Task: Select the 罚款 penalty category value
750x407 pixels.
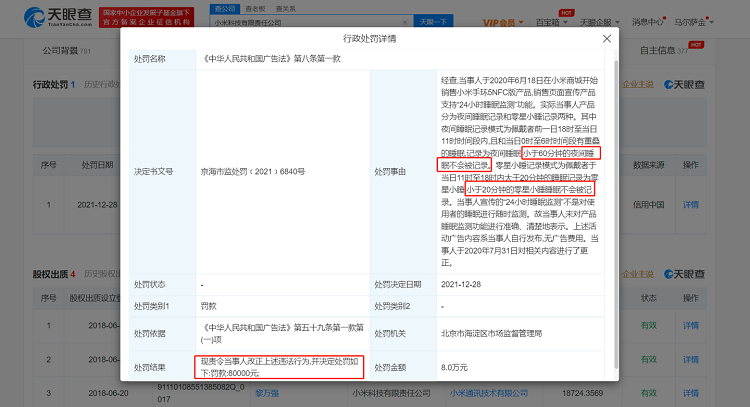Action: coord(209,306)
